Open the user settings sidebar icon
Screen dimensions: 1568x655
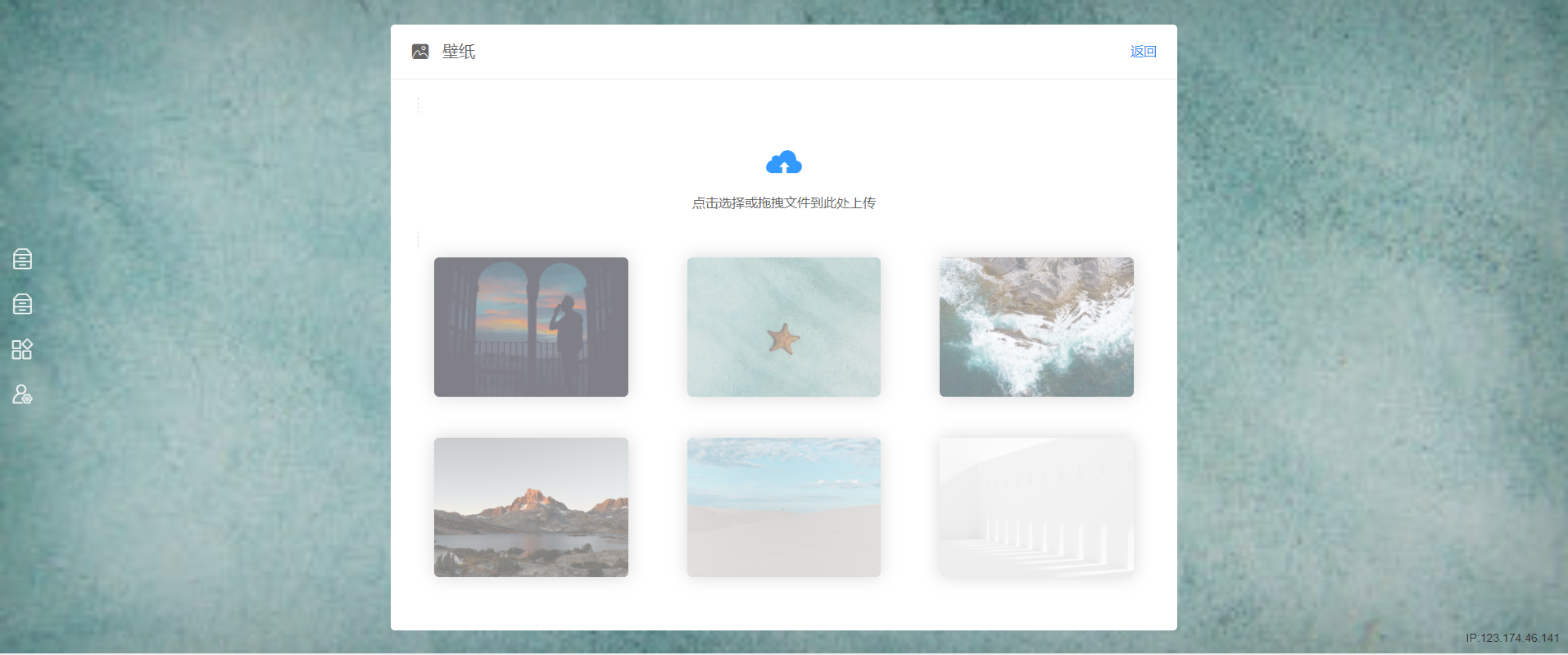[x=22, y=394]
